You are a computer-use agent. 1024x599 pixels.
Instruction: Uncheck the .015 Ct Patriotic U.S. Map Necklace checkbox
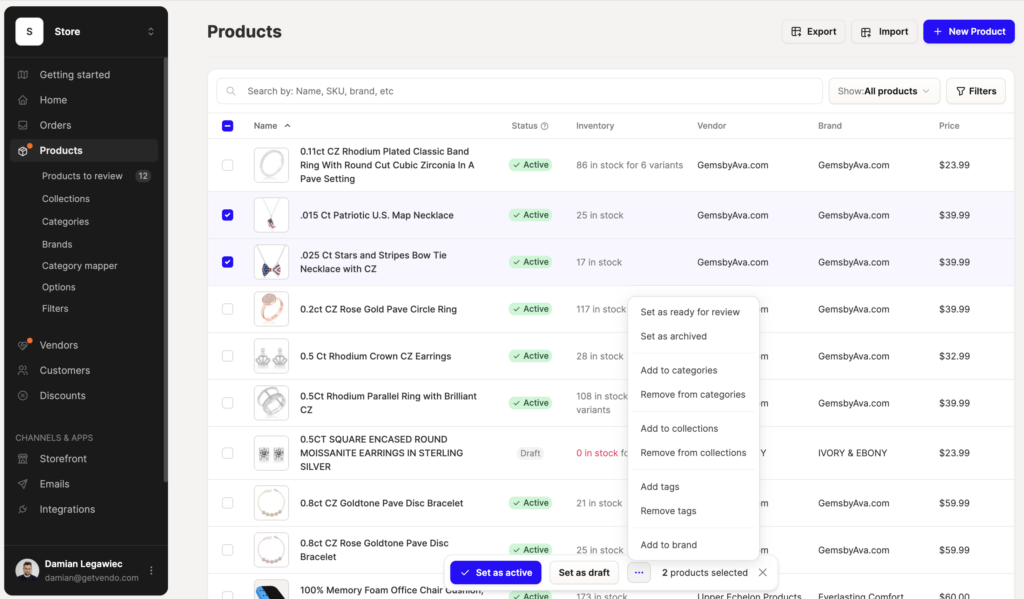[227, 215]
